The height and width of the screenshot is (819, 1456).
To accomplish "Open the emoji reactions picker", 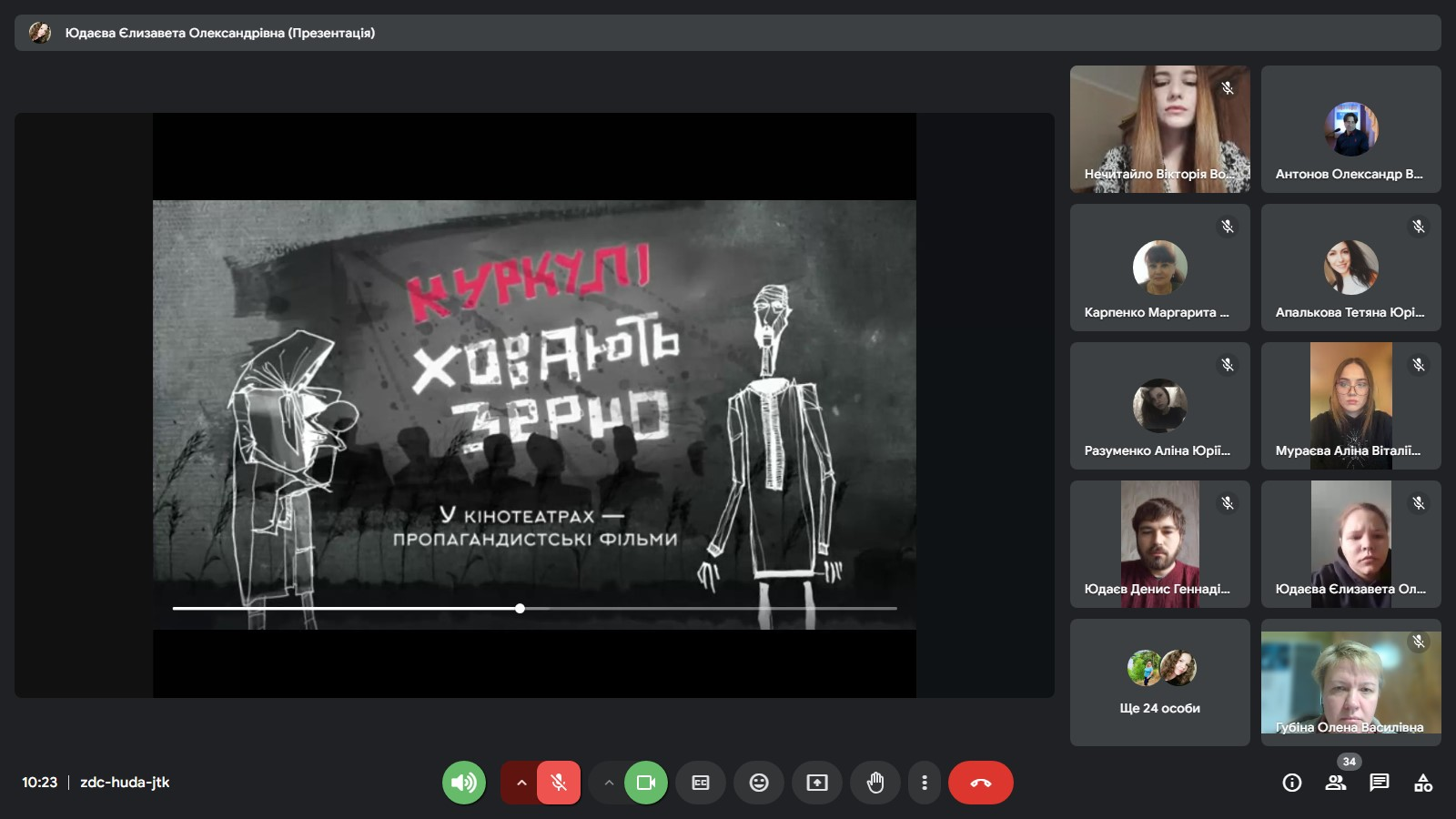I will coord(759,783).
